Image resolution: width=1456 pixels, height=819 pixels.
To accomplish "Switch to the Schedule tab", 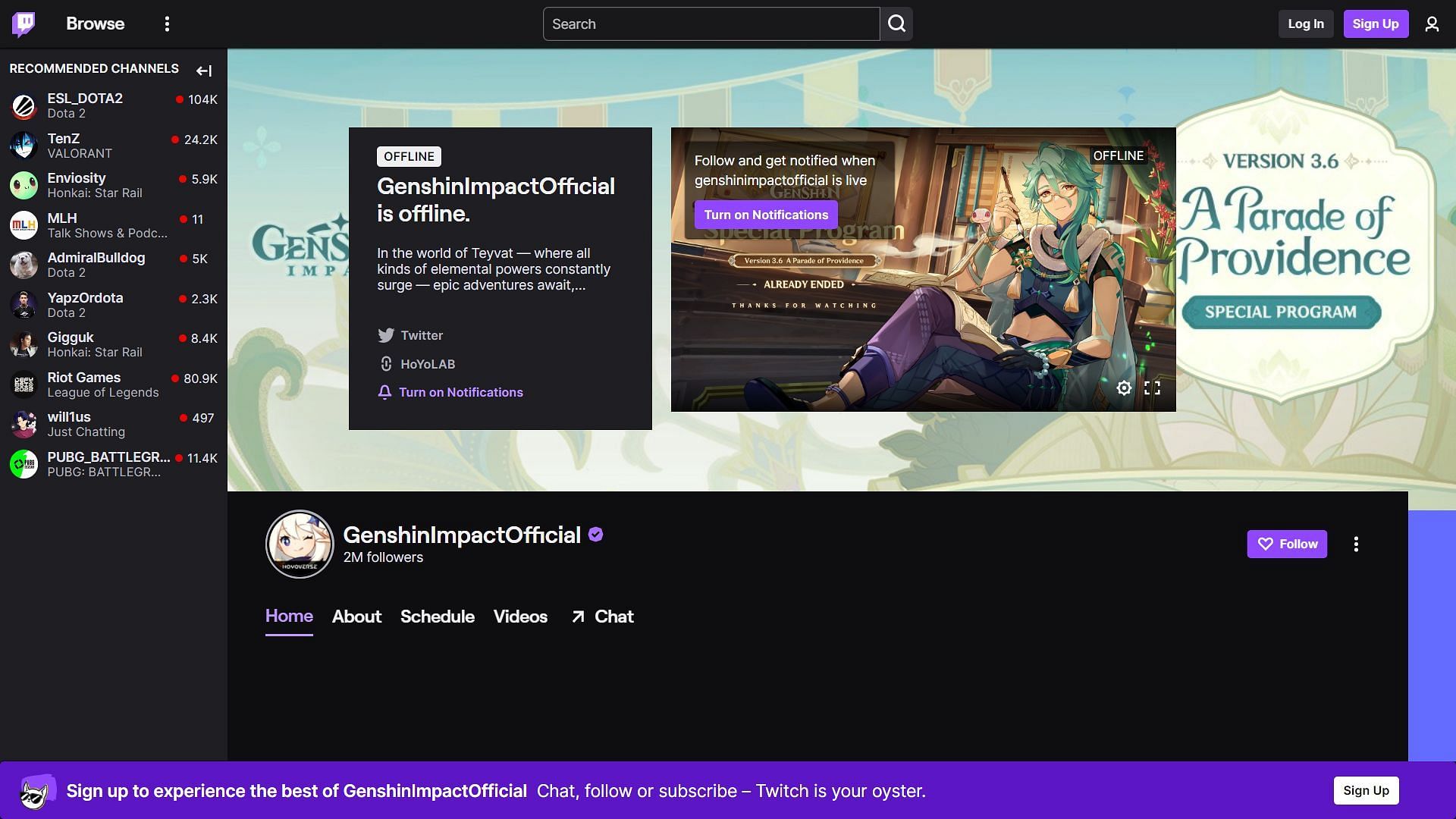I will click(438, 617).
